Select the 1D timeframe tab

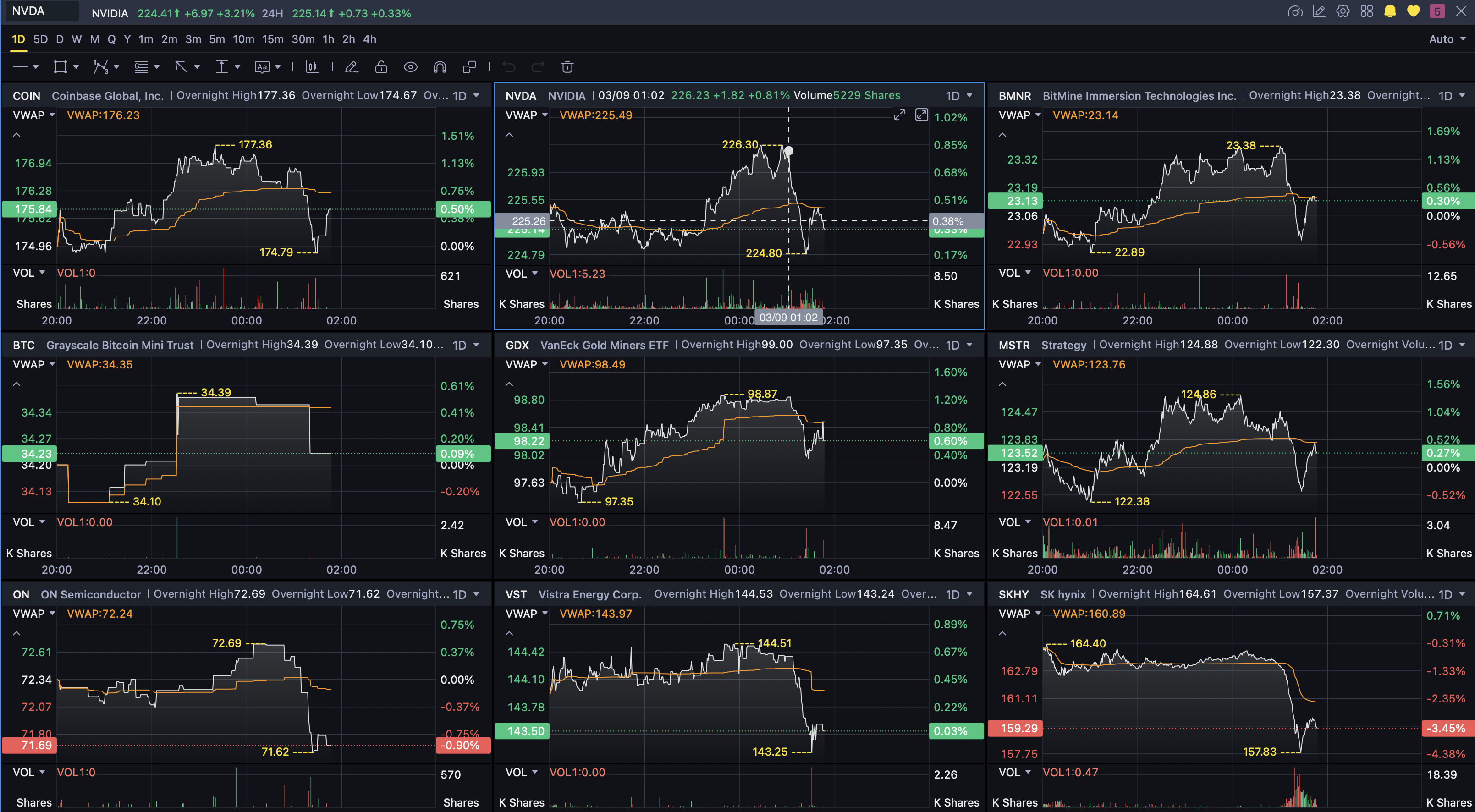click(18, 39)
